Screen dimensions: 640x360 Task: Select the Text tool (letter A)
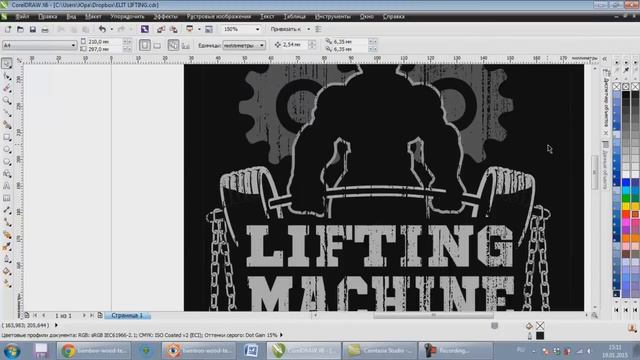[x=7, y=186]
